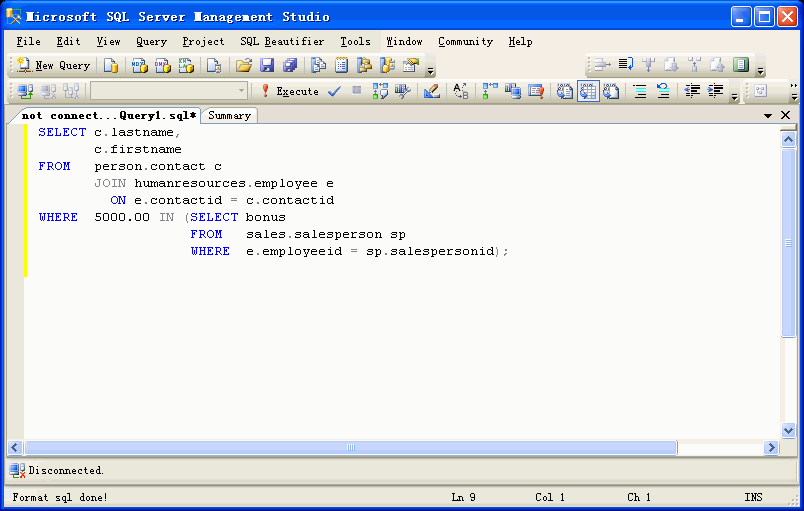This screenshot has height=511, width=804.
Task: Click the vertical scrollbar thumb
Action: (788, 242)
